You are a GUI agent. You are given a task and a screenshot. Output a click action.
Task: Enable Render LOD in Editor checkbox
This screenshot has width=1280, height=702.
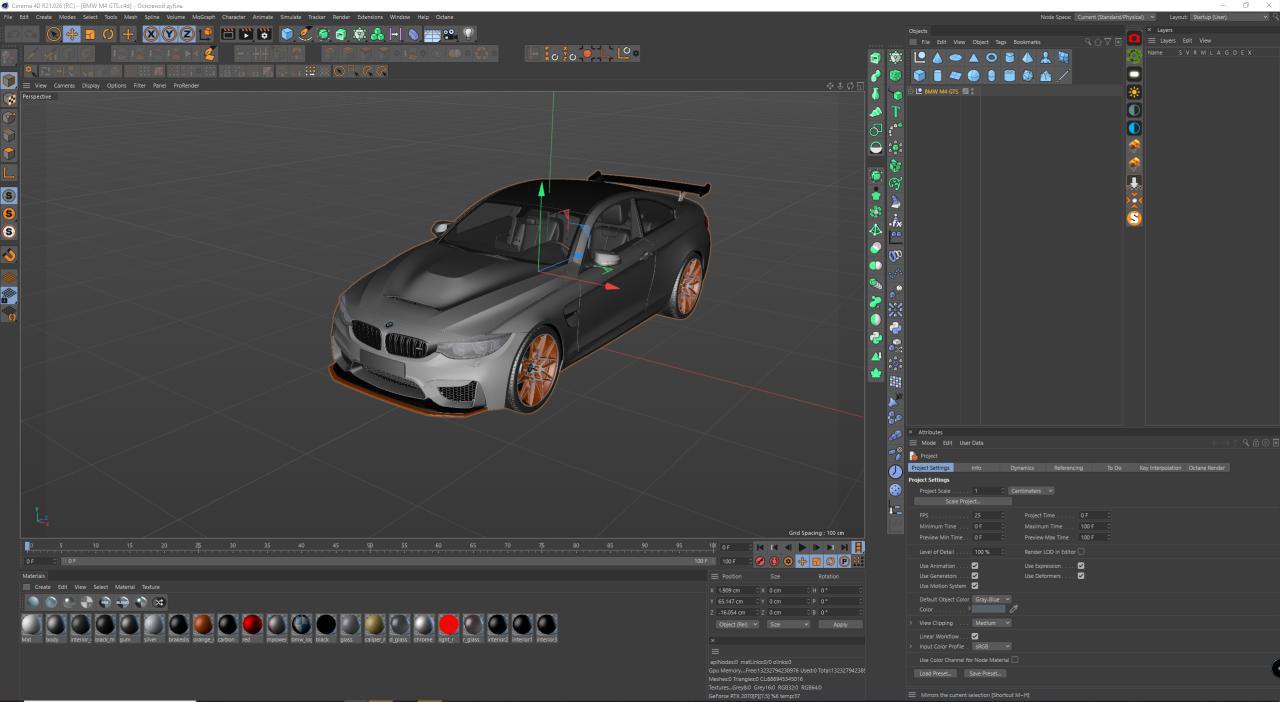(1081, 551)
